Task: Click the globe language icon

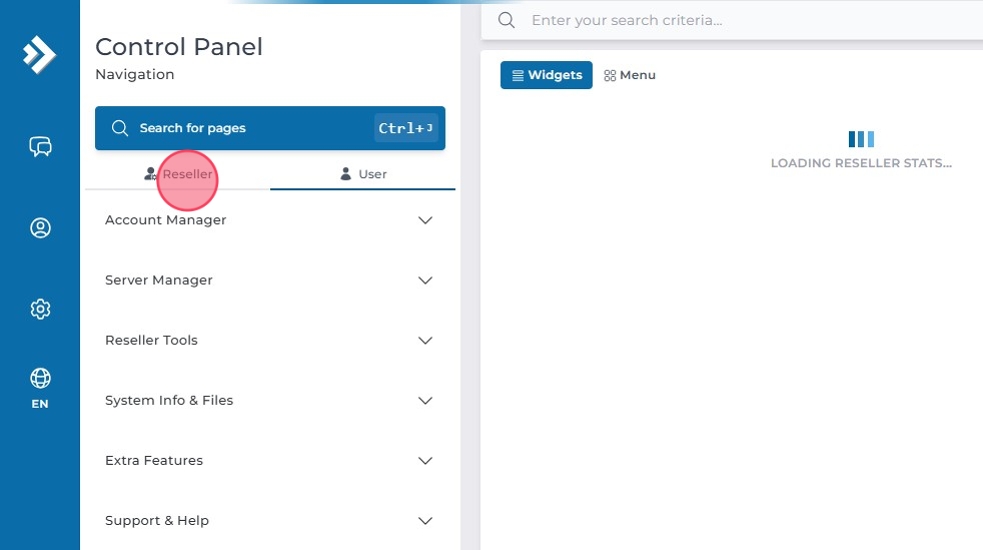Action: click(x=40, y=378)
